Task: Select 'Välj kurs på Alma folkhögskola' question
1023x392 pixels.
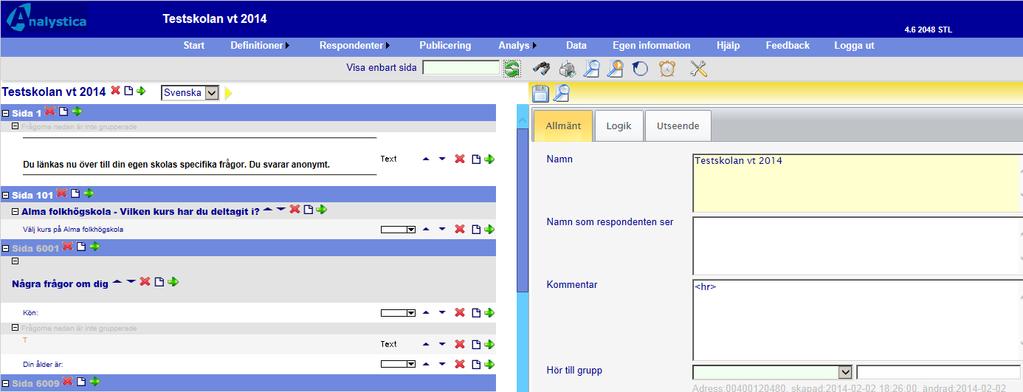Action: click(x=73, y=230)
